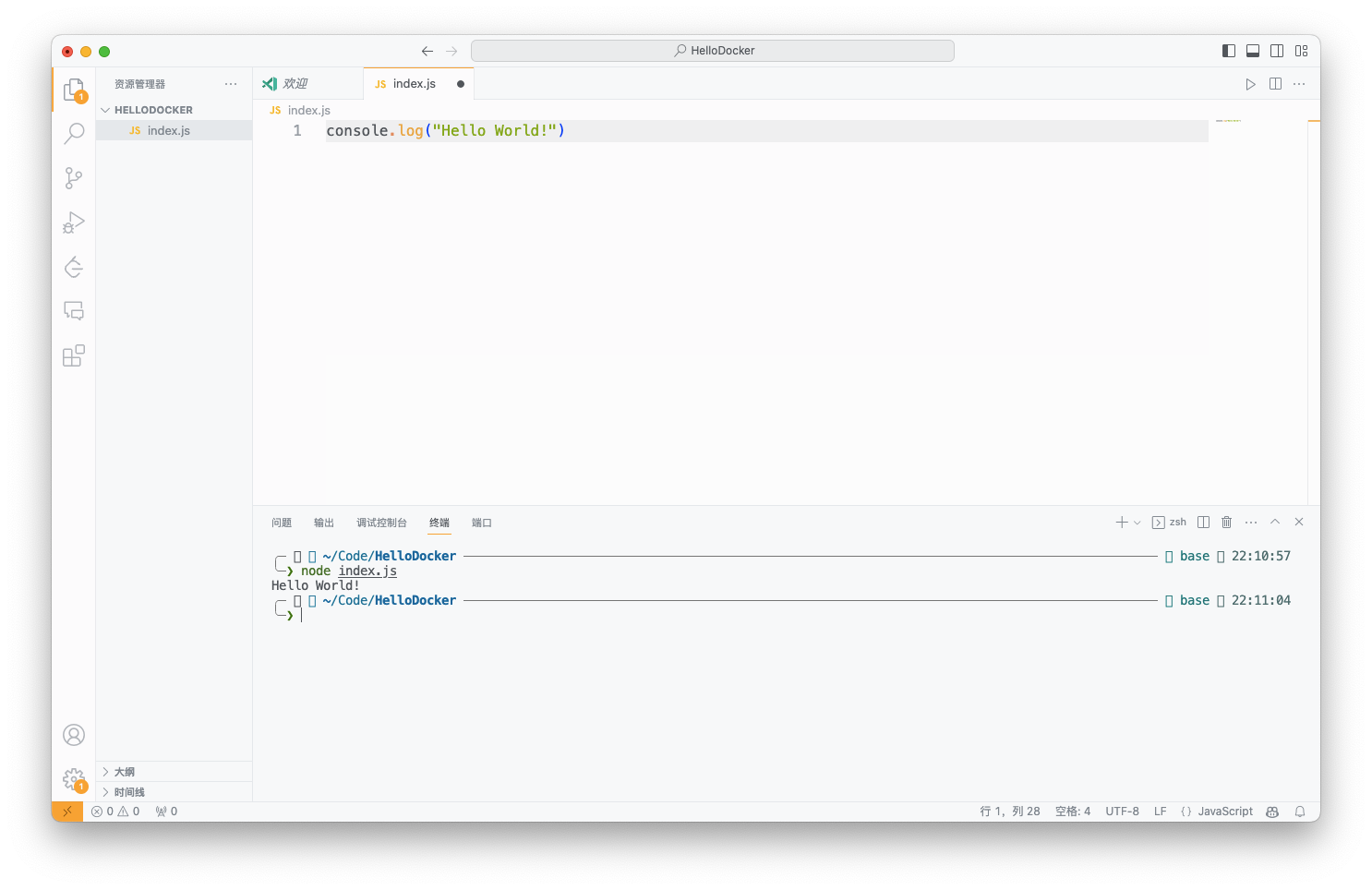
Task: Open the Run and Debug view
Action: click(74, 222)
